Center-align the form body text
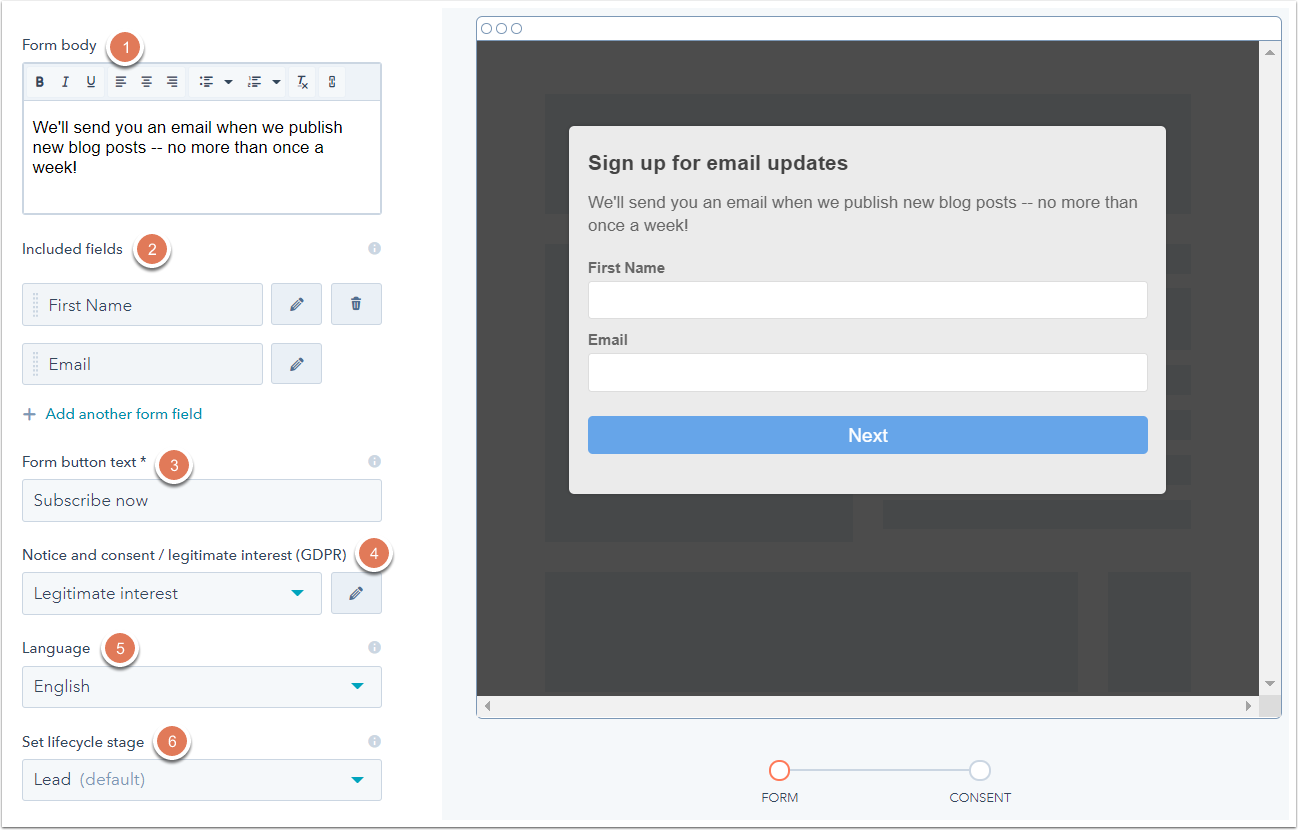The image size is (1298, 830). [x=146, y=81]
